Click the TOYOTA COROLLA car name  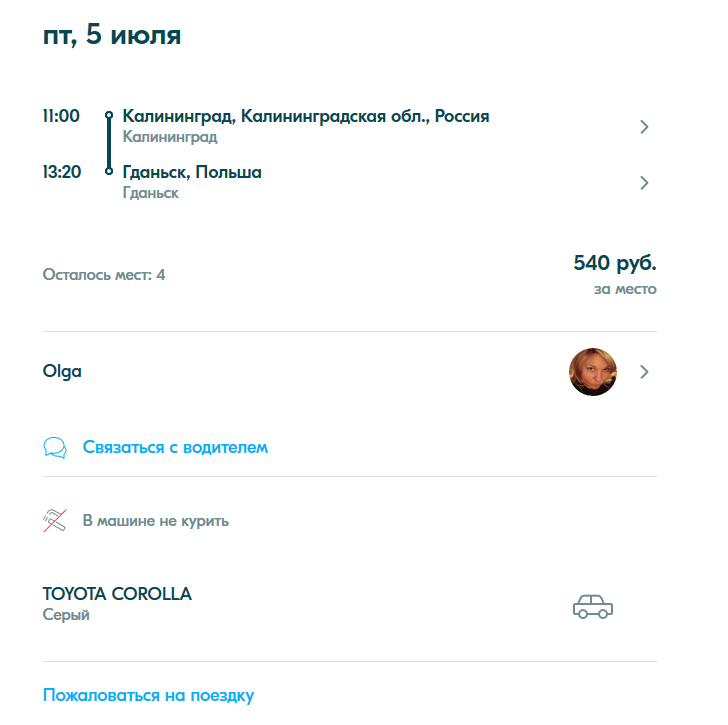pos(117,594)
